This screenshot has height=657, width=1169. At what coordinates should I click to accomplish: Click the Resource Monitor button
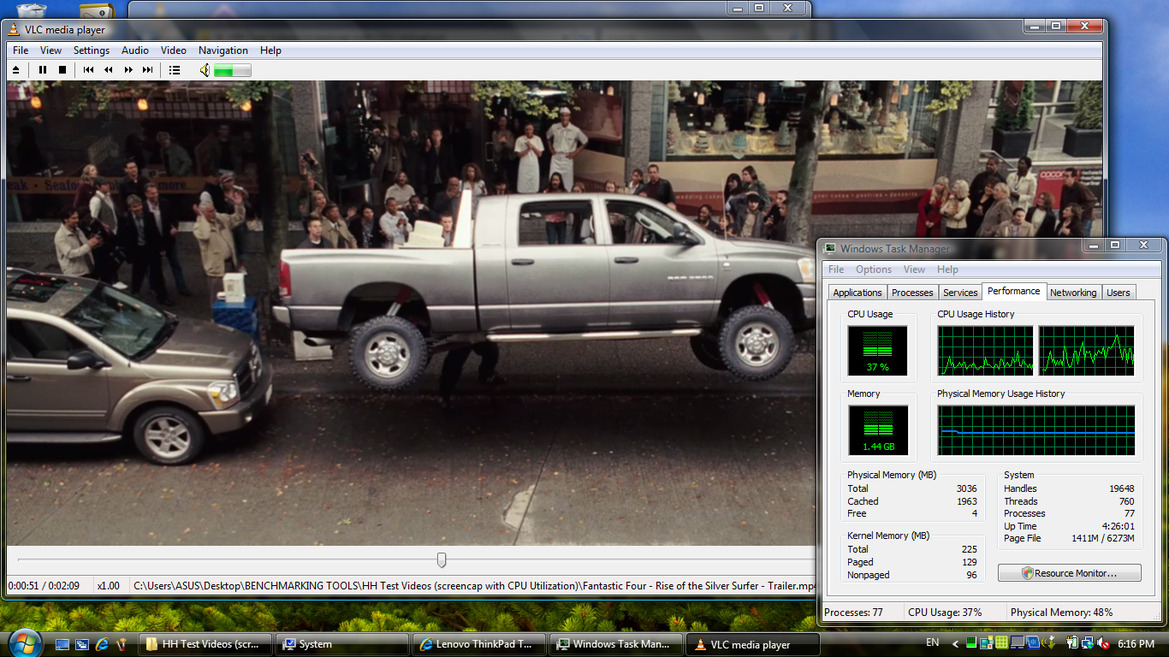tap(1069, 573)
